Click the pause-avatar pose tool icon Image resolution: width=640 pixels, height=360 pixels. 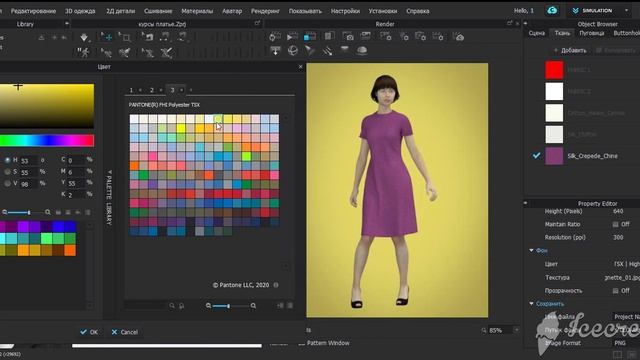click(83, 52)
